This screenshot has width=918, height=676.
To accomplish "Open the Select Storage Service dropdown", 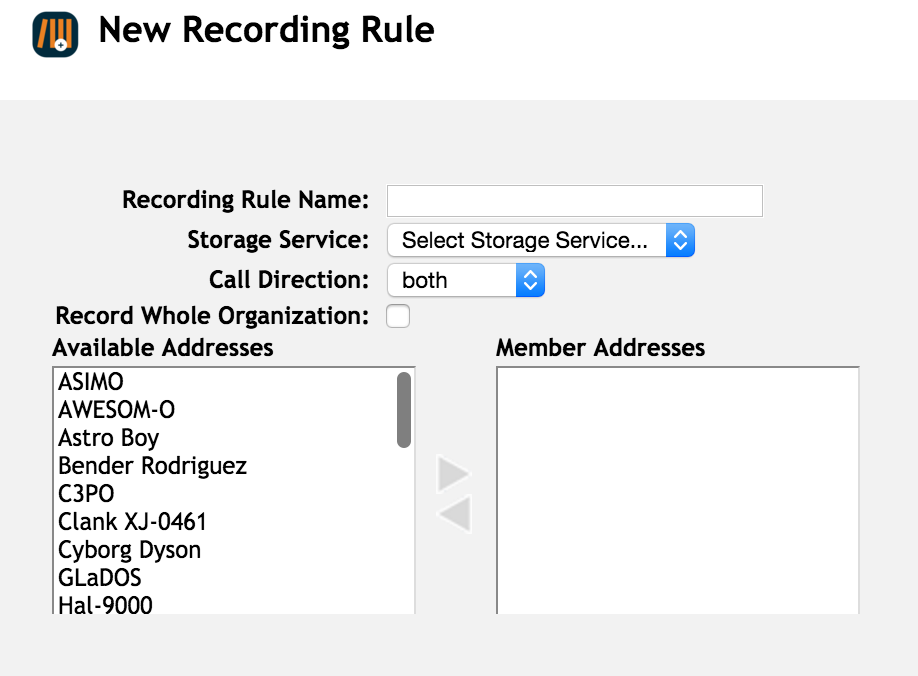I will 540,240.
